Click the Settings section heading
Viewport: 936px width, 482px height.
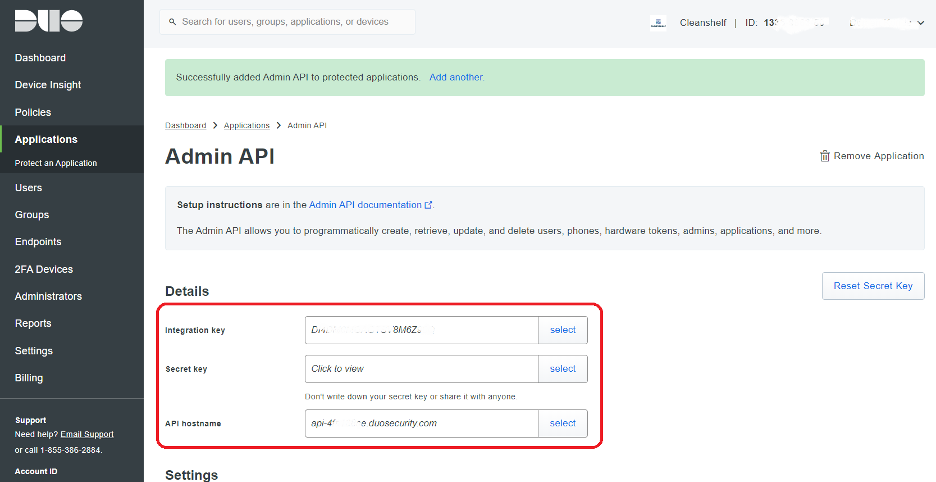tap(191, 475)
